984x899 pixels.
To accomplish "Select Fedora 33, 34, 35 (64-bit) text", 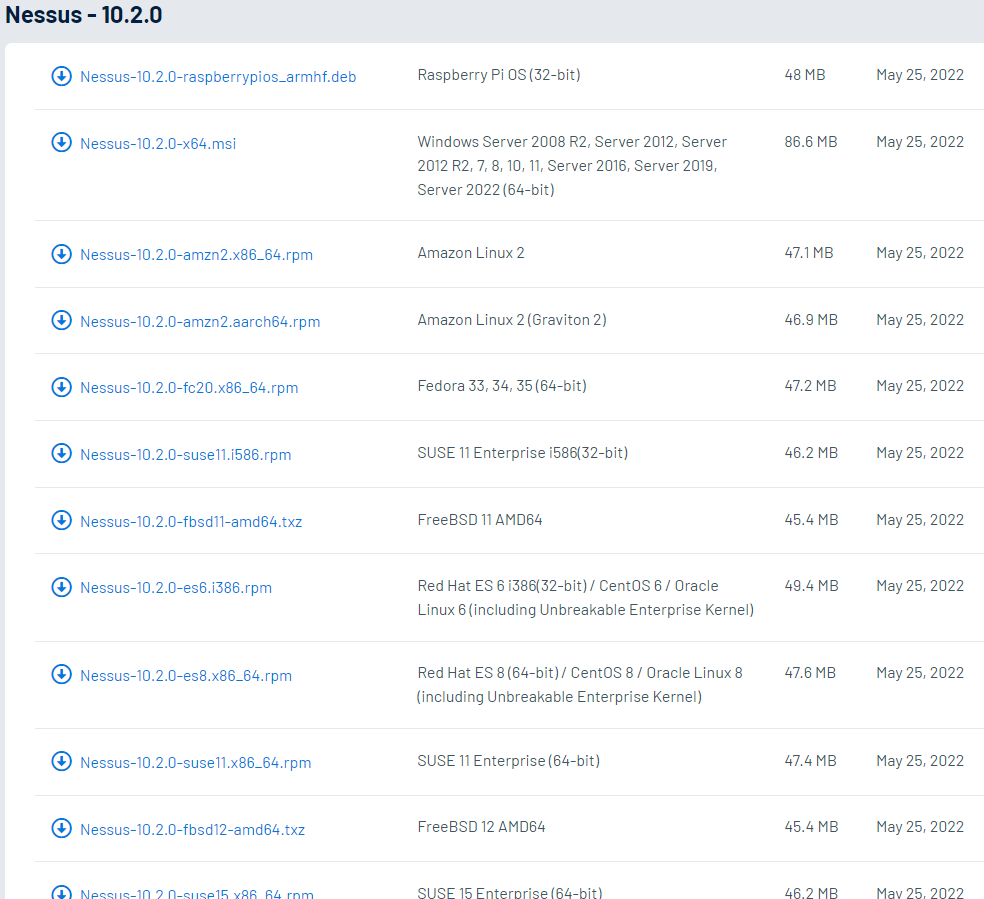I will (502, 386).
